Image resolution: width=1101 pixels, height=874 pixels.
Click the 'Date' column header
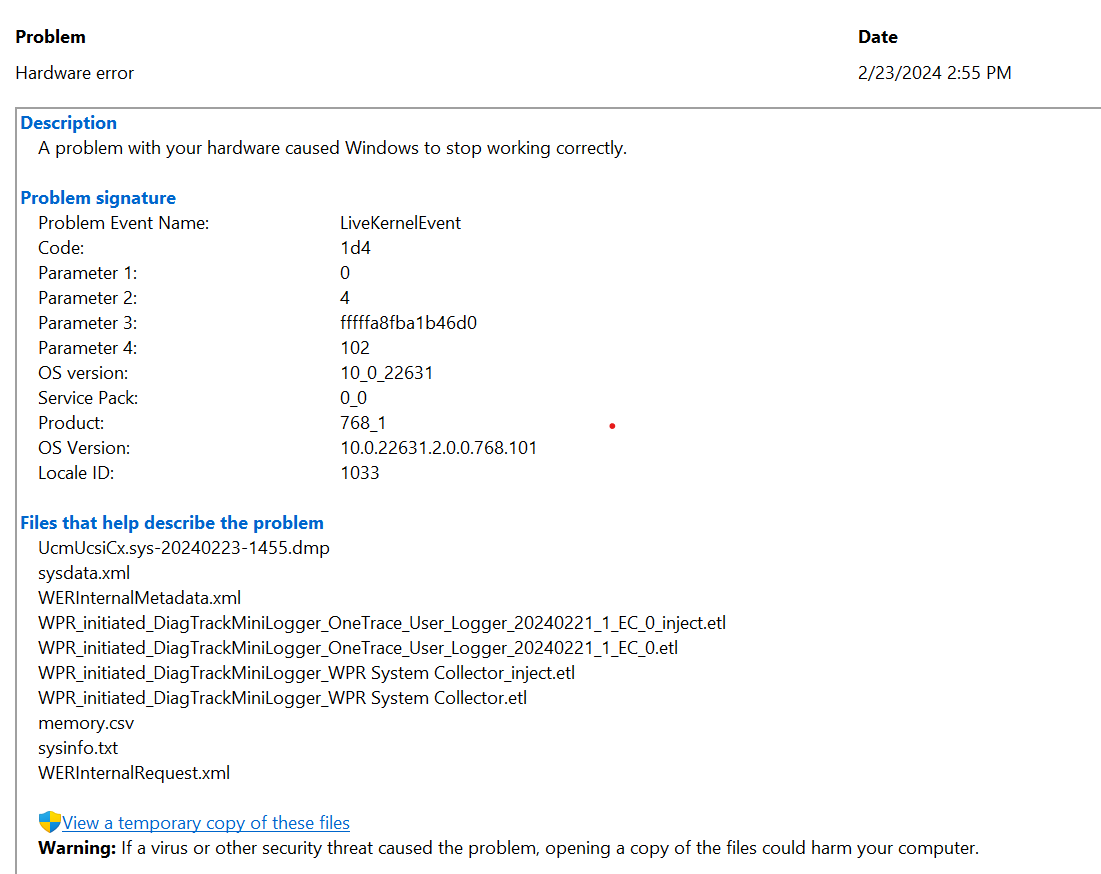tap(878, 37)
